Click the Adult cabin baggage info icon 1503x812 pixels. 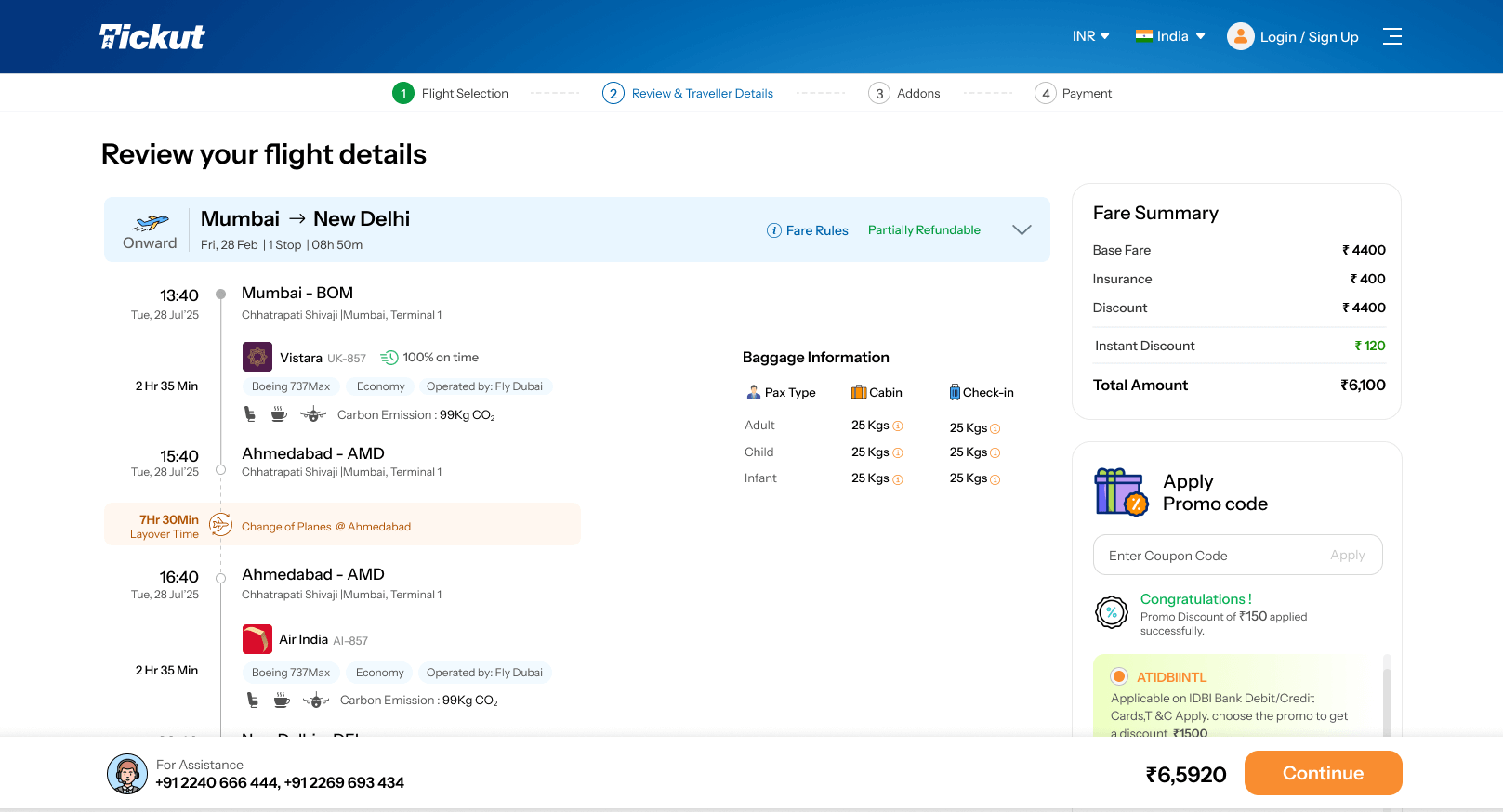(x=898, y=426)
